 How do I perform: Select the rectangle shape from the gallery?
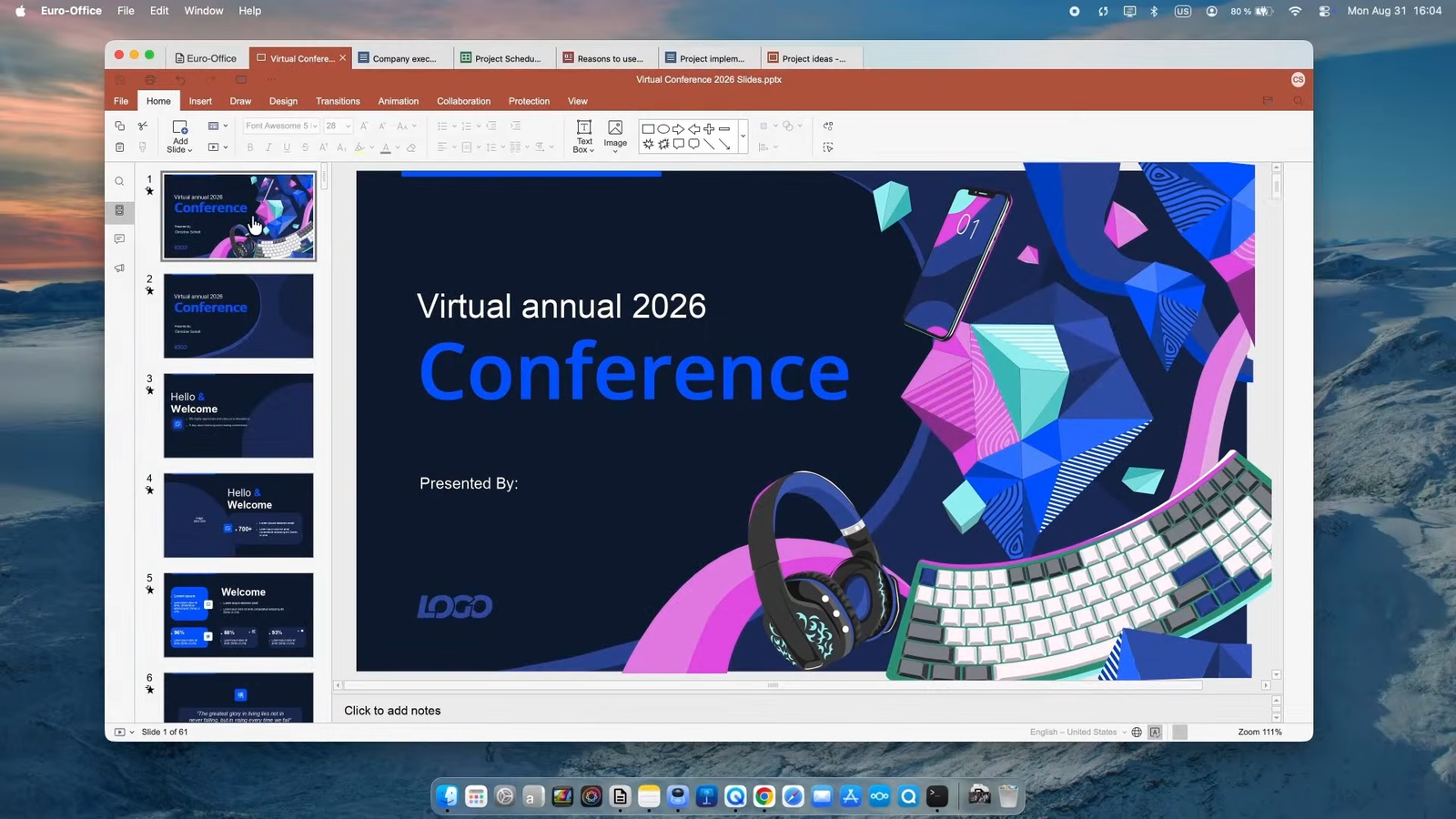[648, 129]
